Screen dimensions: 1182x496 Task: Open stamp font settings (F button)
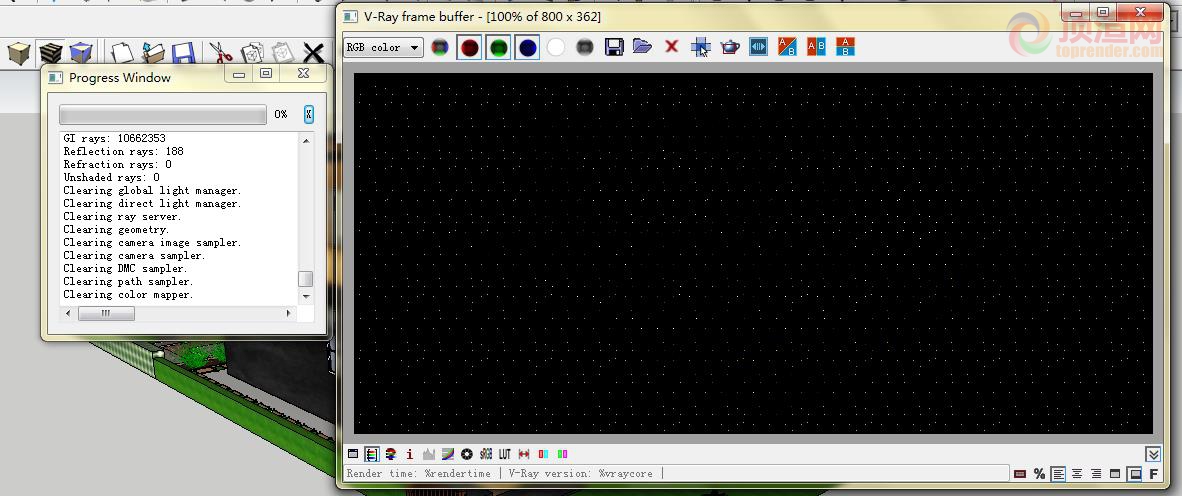click(x=1153, y=473)
